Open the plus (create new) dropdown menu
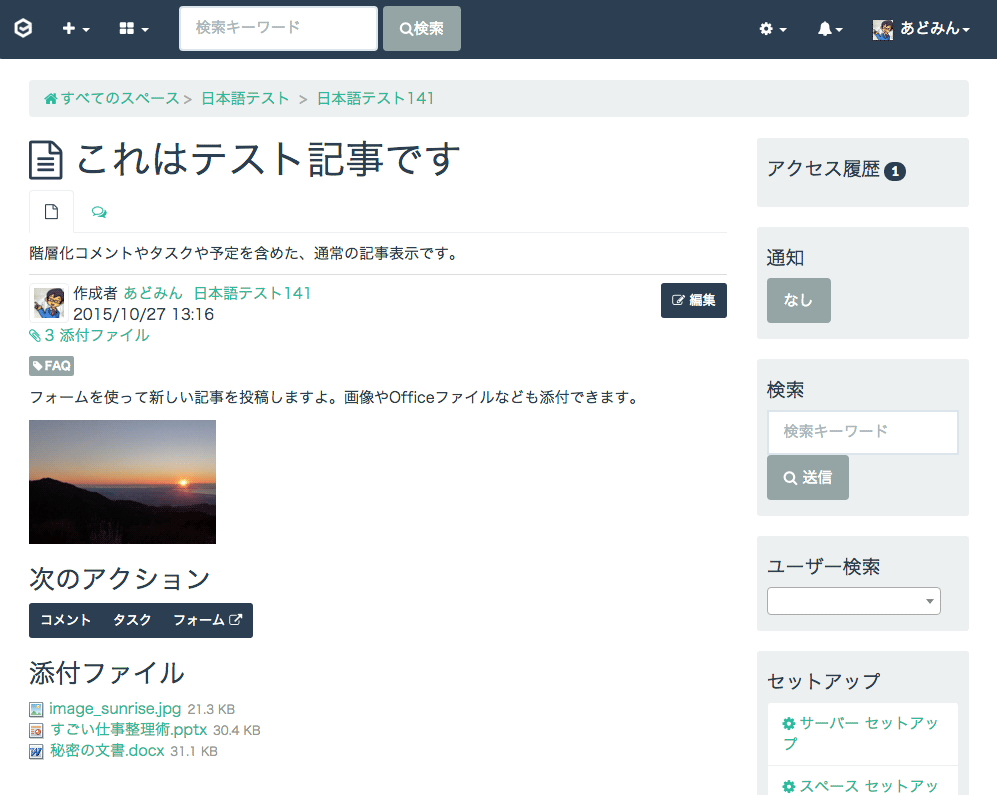Viewport: 997px width, 795px height. 75,29
